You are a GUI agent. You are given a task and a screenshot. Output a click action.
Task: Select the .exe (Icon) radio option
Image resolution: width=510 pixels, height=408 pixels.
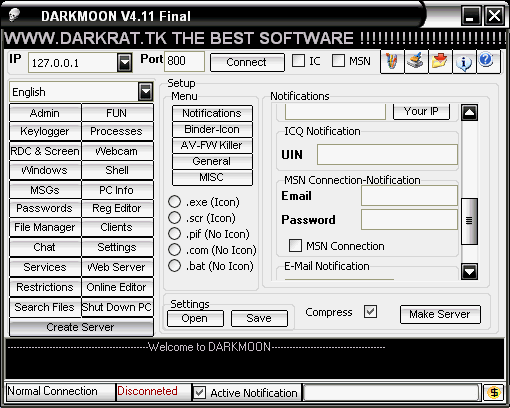(174, 202)
